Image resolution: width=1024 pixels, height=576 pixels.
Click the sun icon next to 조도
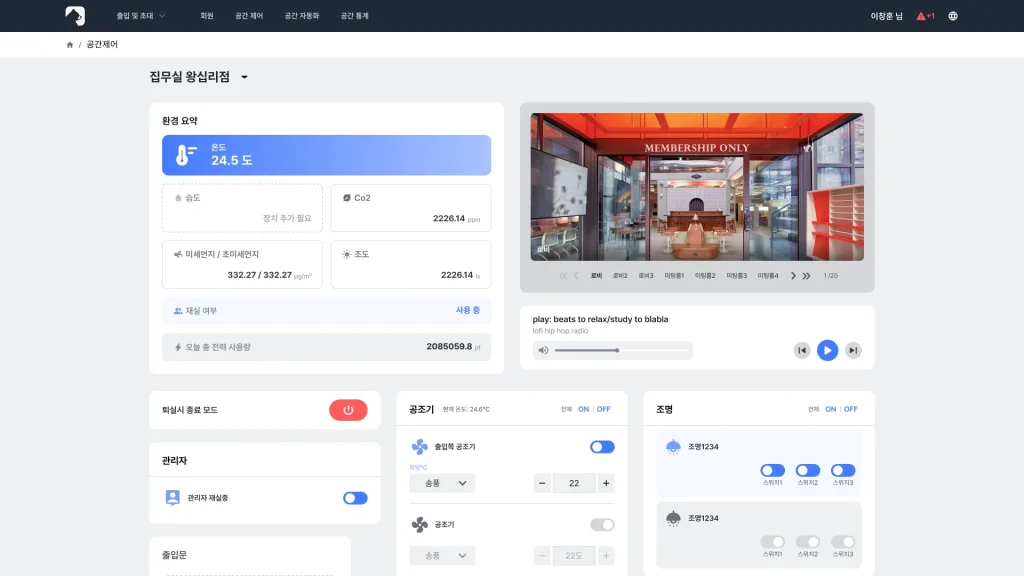pos(347,254)
